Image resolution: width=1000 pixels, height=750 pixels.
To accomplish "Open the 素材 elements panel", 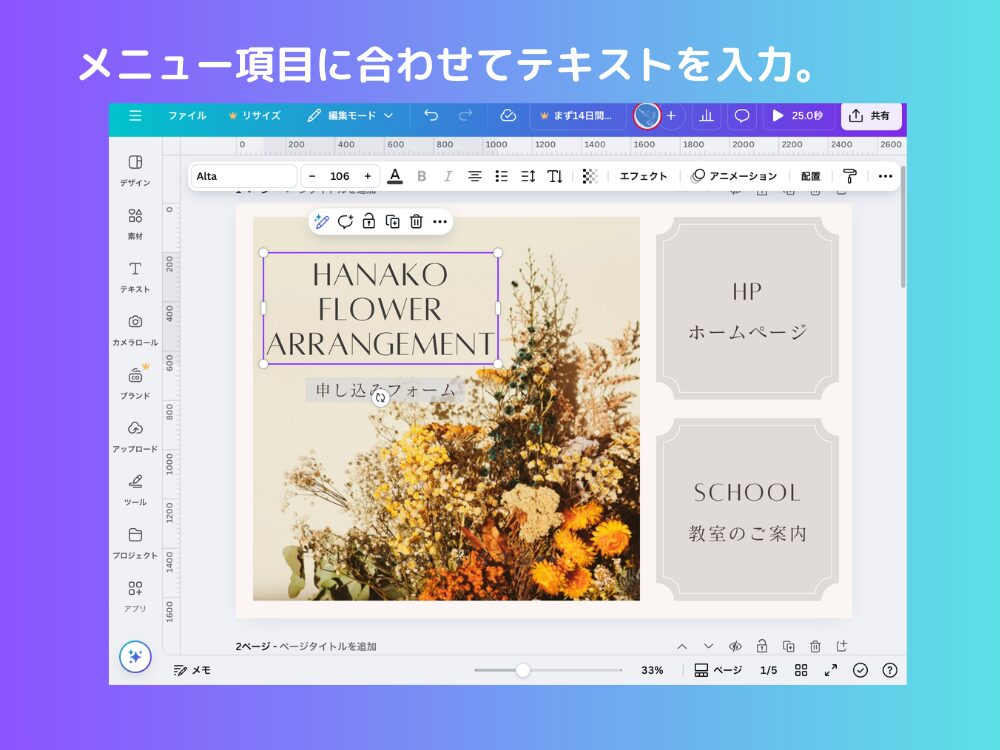I will coord(135,222).
